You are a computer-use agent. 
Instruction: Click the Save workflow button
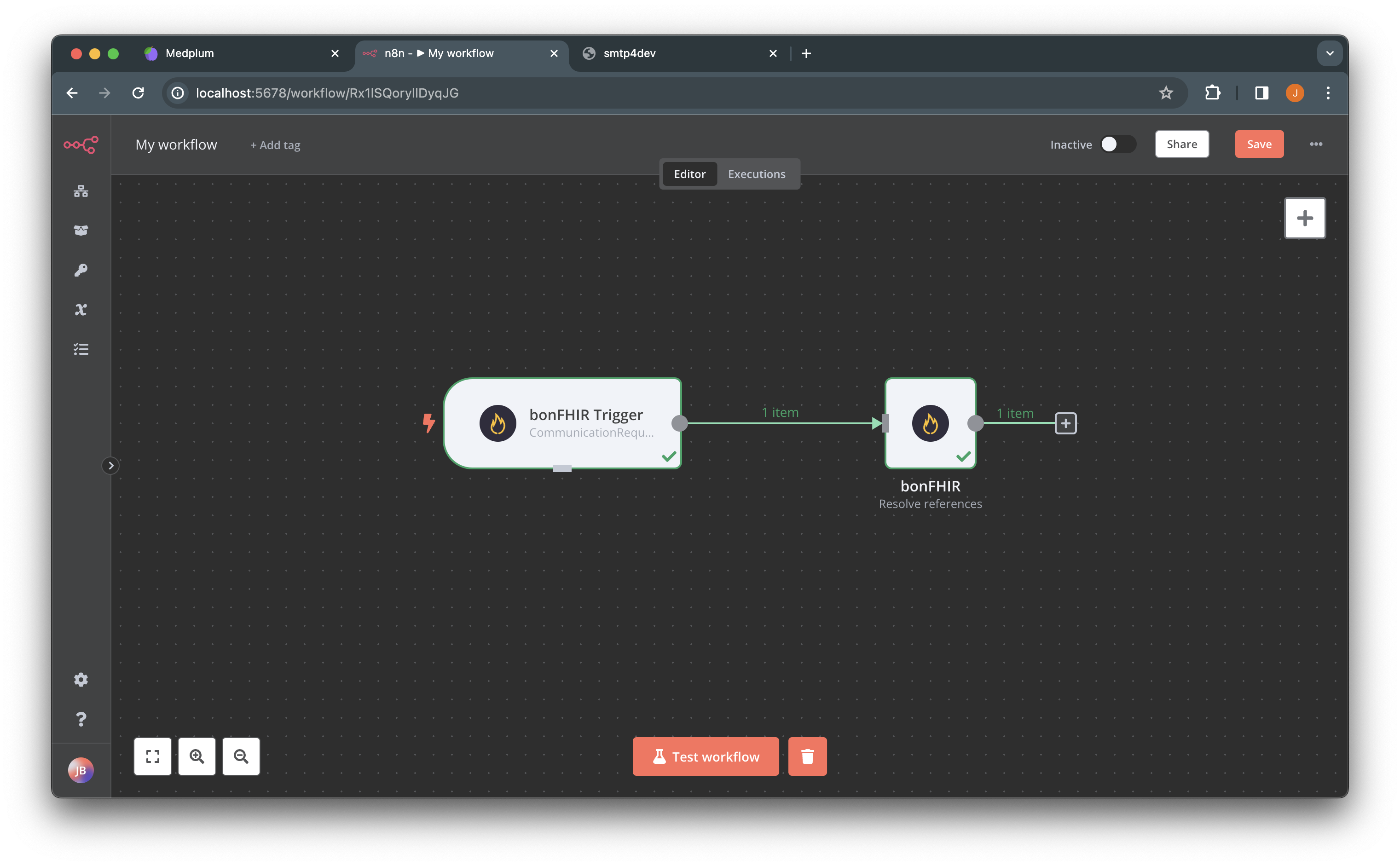[1258, 144]
